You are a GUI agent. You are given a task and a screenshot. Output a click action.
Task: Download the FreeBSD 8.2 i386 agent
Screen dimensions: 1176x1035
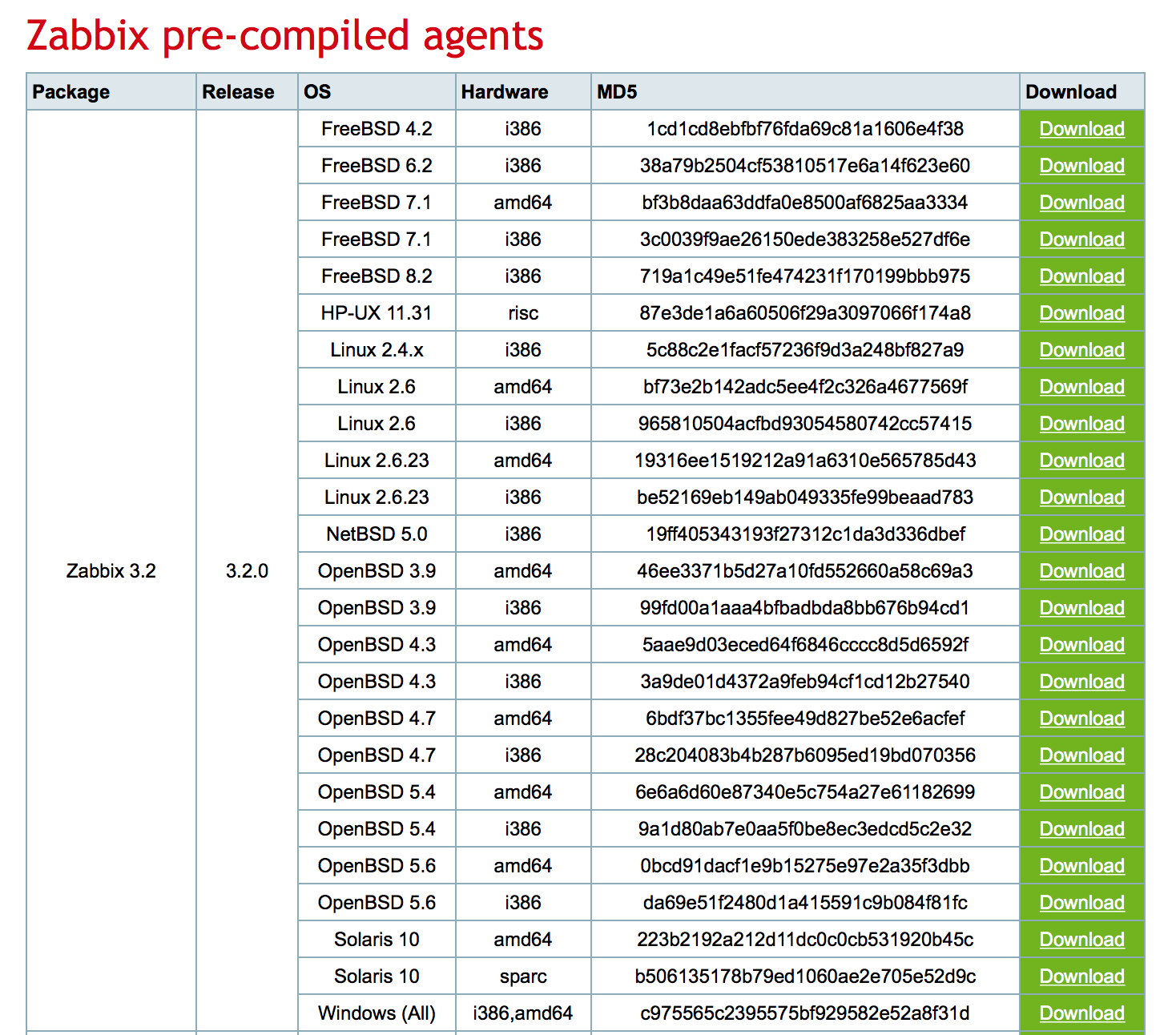pyautogui.click(x=1081, y=276)
